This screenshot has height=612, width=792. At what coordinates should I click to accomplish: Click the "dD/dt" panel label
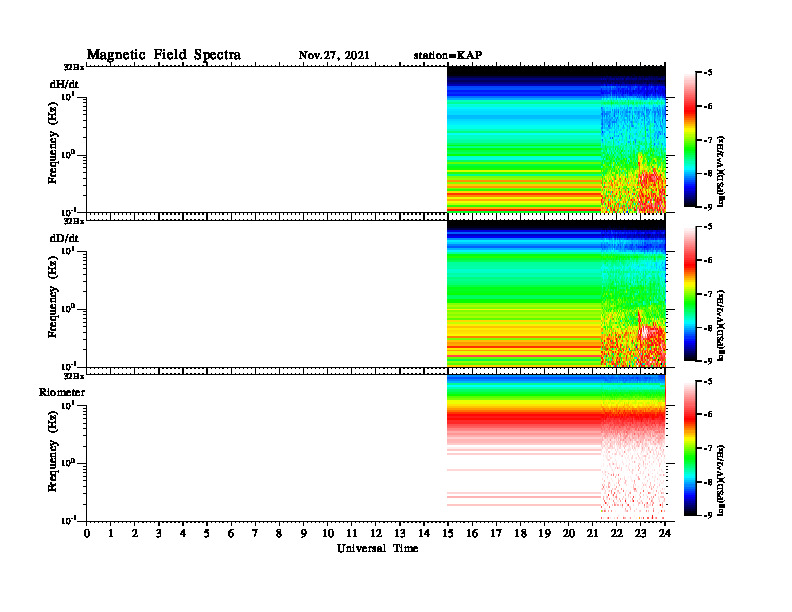64,238
